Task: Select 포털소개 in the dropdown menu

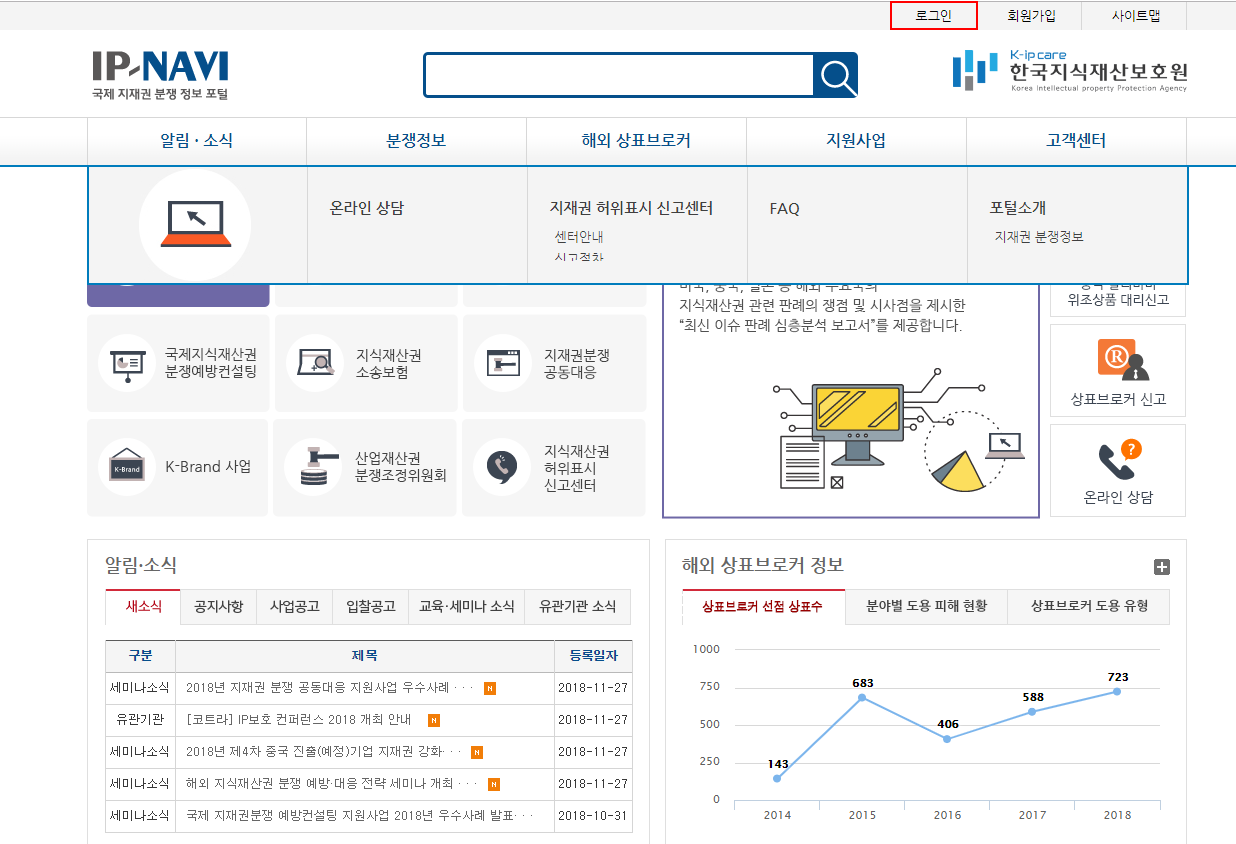Action: coord(1018,208)
